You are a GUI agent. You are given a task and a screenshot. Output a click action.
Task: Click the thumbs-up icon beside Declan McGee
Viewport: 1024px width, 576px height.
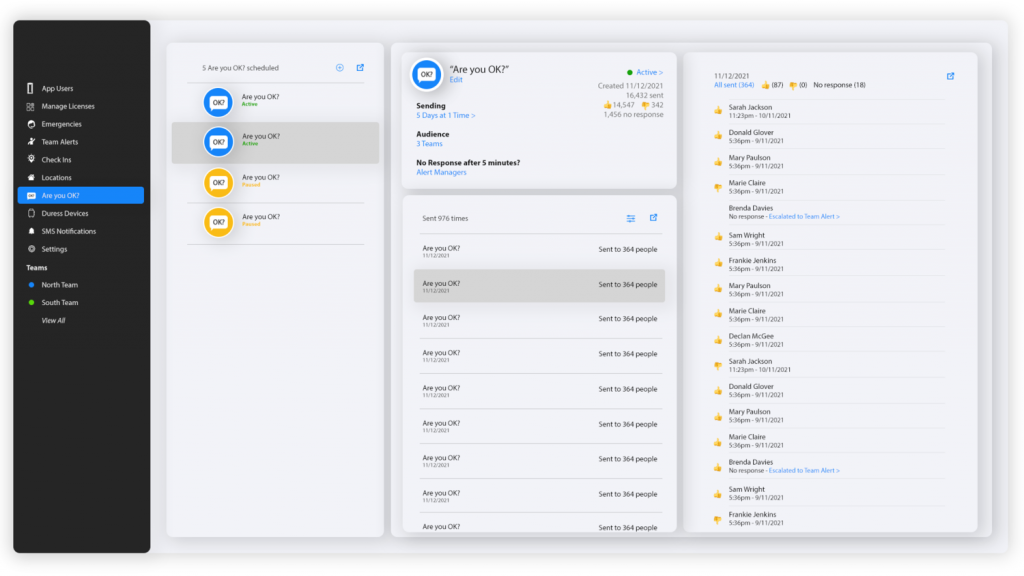718,340
